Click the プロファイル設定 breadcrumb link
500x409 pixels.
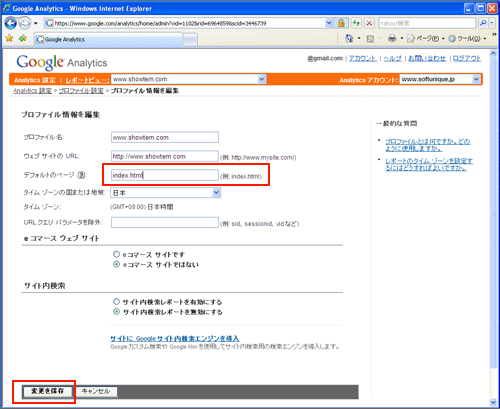(x=81, y=91)
